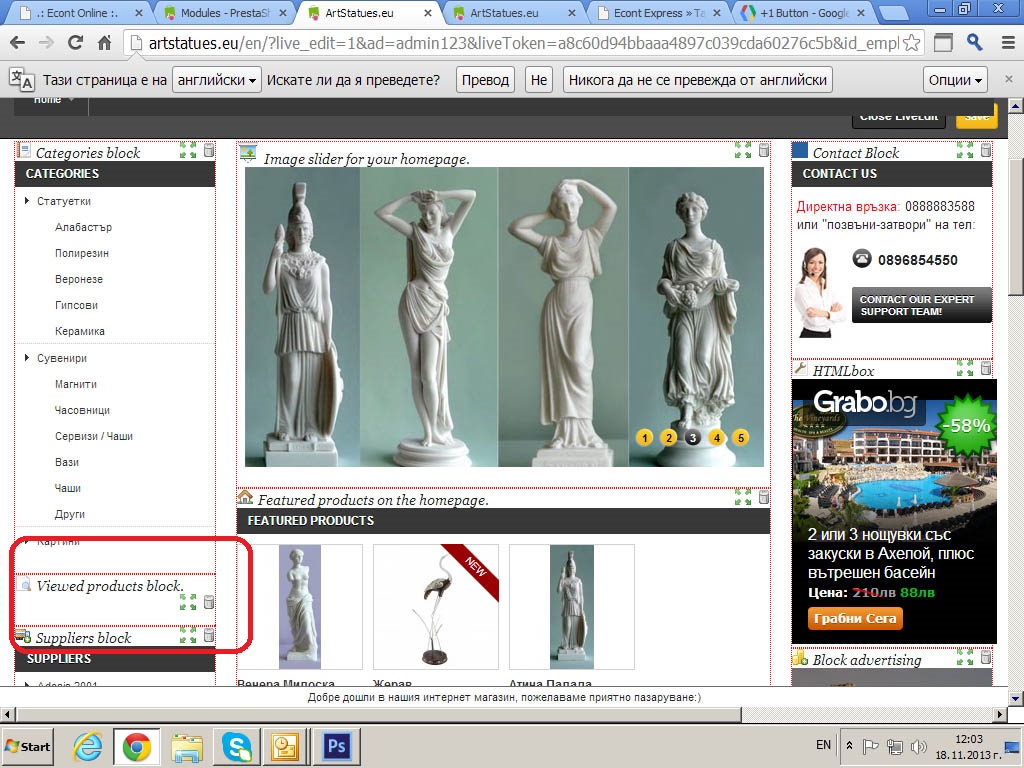
Task: Open the Chrome menu icon
Action: (x=1008, y=43)
